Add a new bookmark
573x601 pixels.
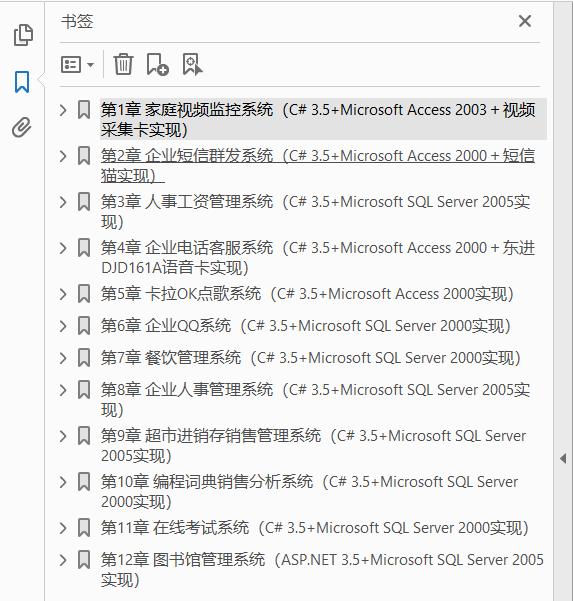click(157, 64)
